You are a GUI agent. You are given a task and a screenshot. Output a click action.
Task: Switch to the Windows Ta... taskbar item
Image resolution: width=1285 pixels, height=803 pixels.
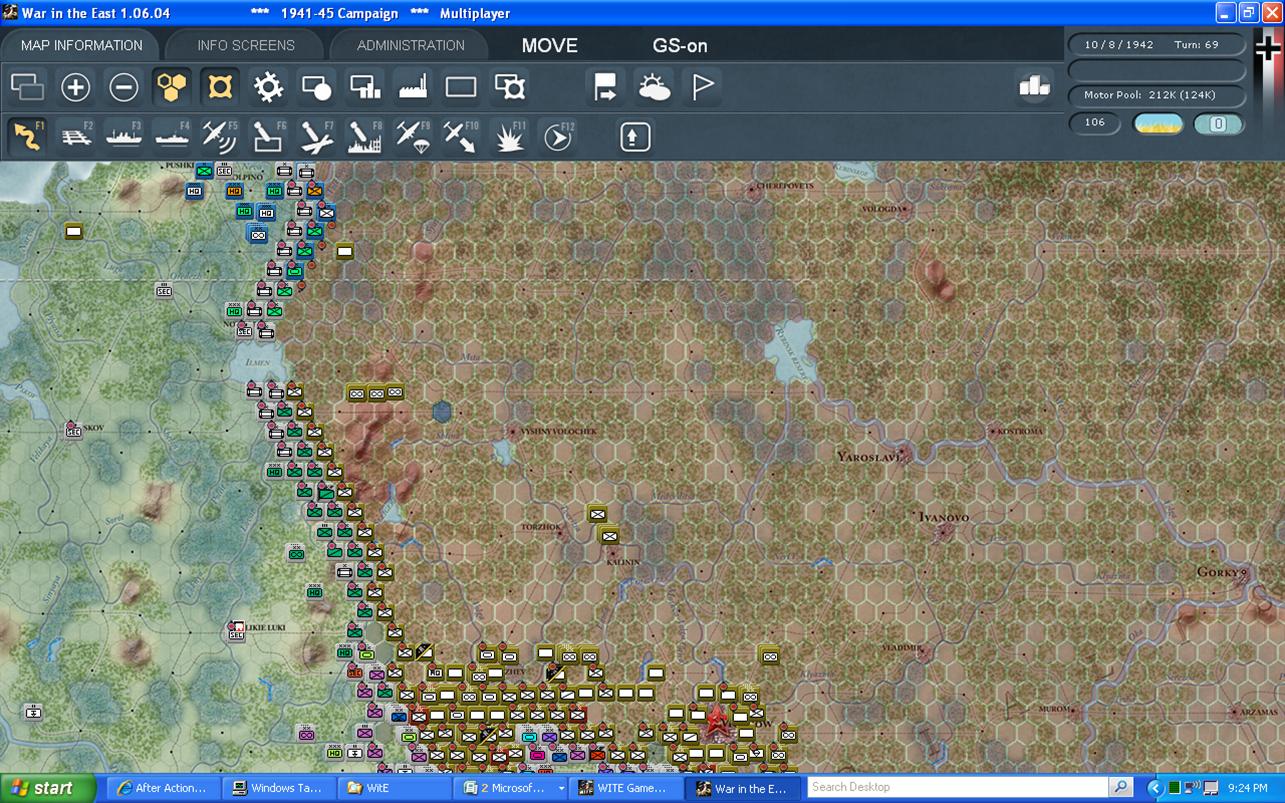pos(277,788)
